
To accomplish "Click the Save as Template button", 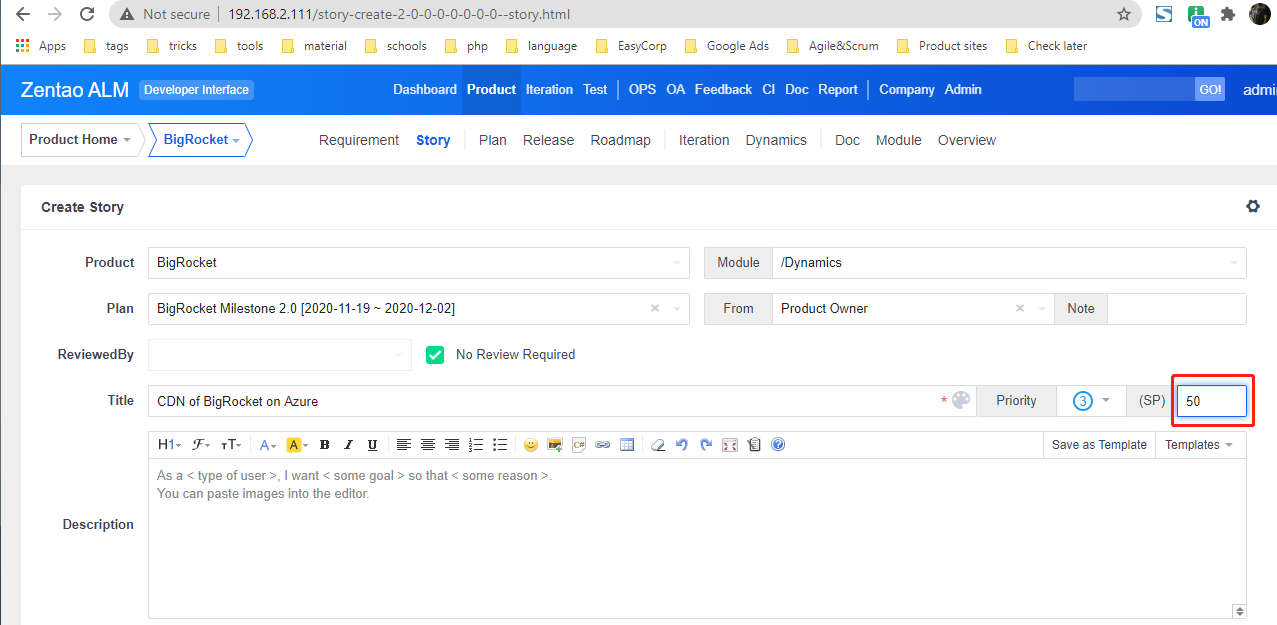I will point(1099,445).
